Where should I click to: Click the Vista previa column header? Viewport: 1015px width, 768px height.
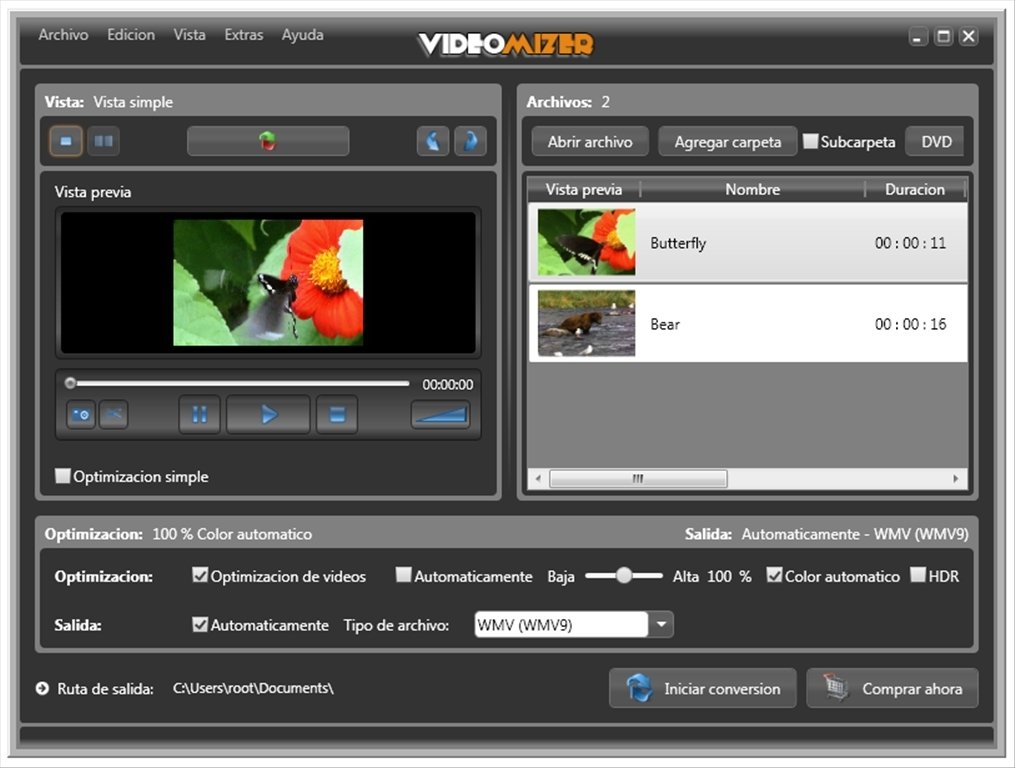pyautogui.click(x=584, y=189)
